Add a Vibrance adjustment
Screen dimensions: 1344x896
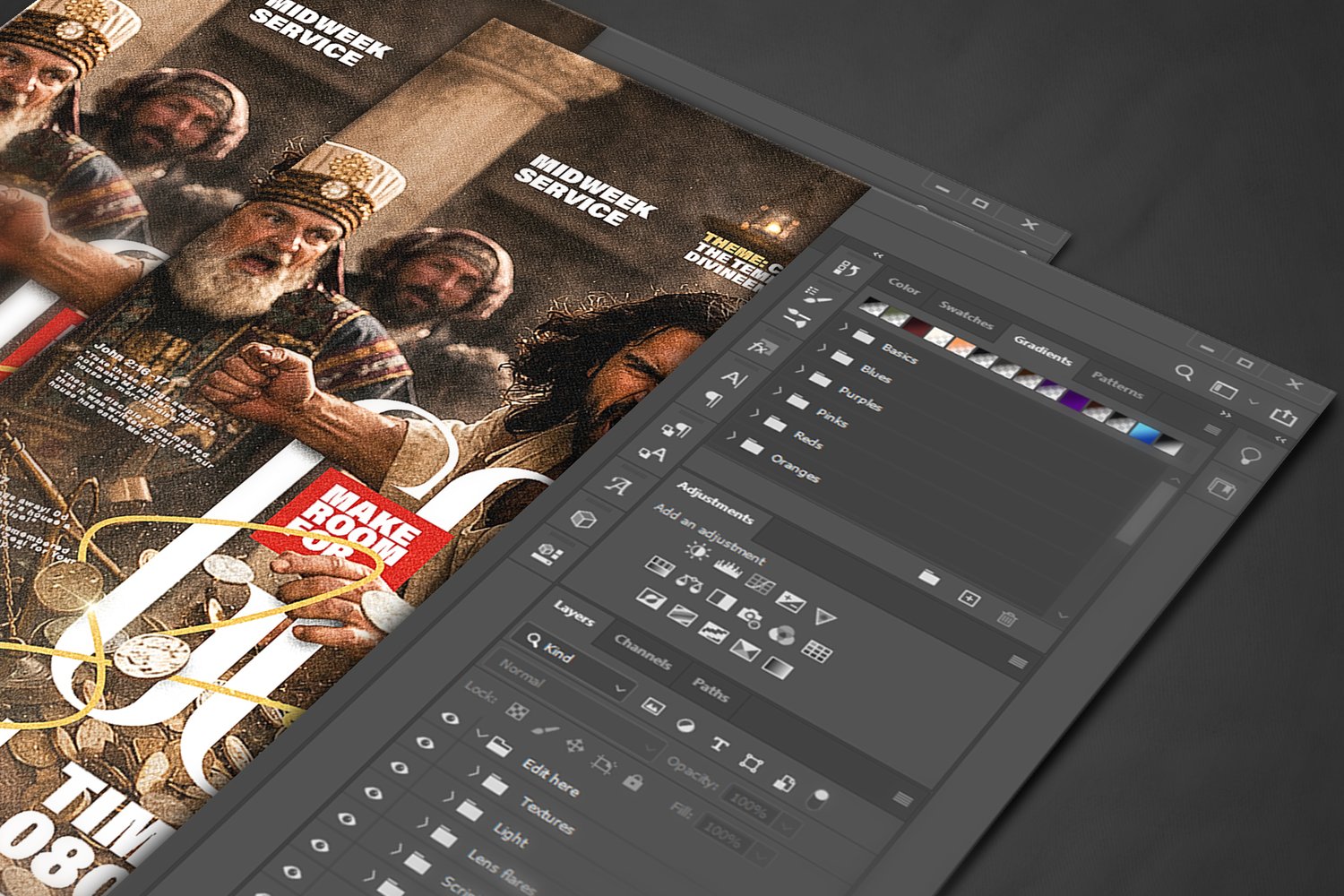coord(825,616)
